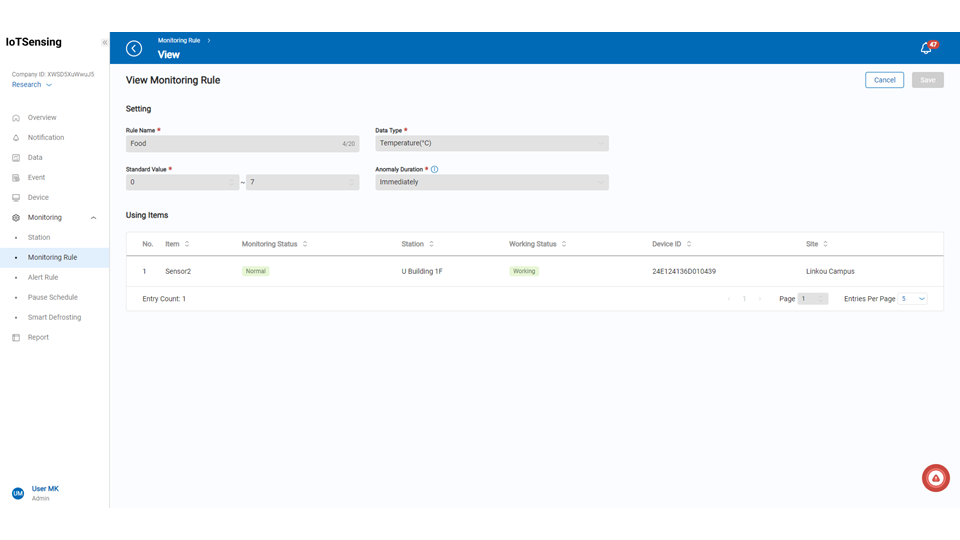Collapse the Monitoring menu section

coord(93,217)
